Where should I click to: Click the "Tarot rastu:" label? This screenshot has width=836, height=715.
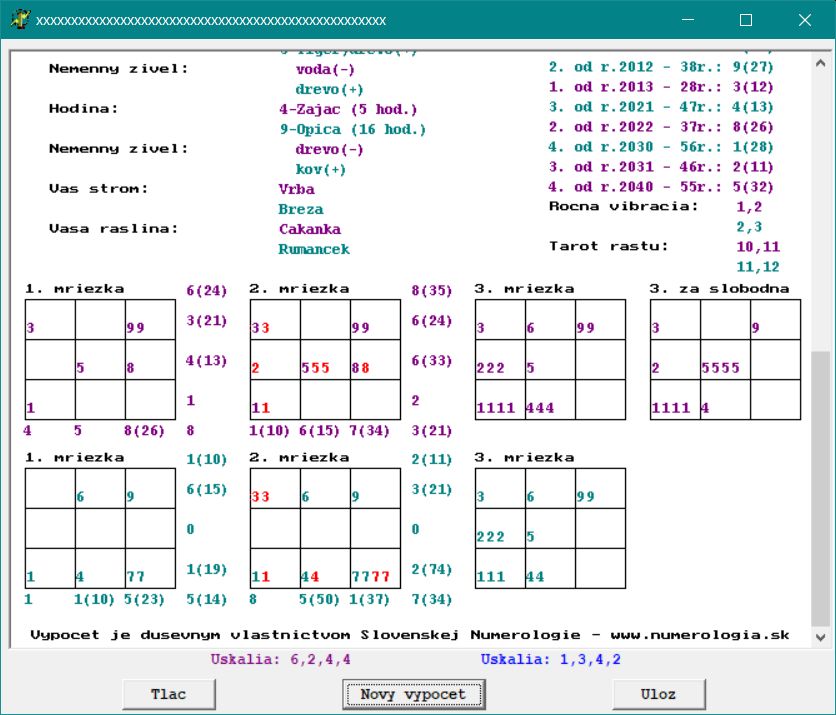(609, 246)
